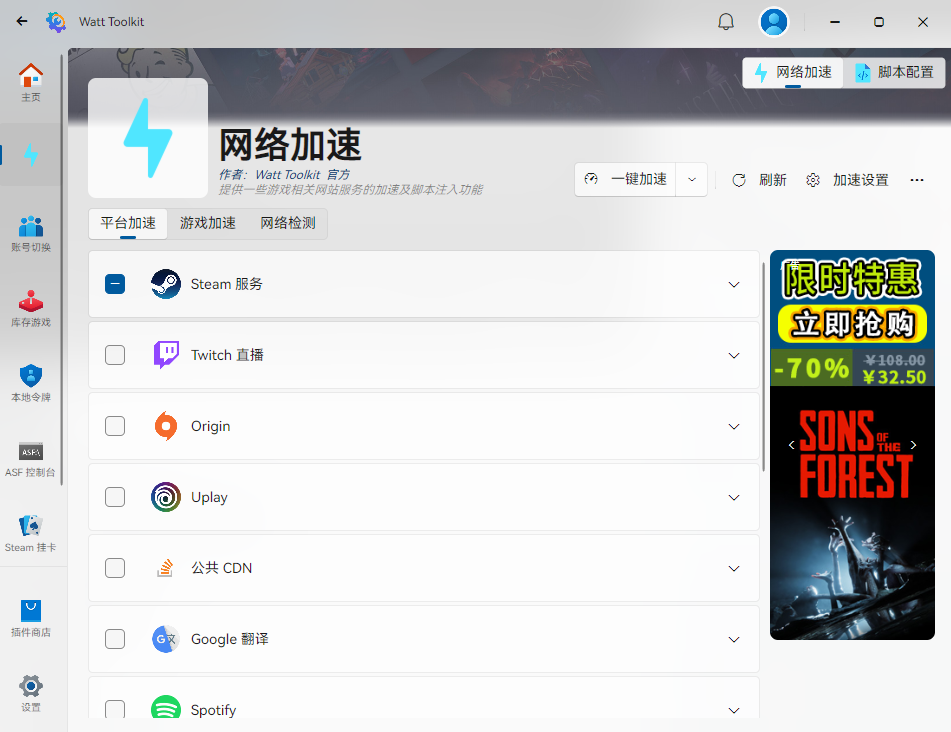This screenshot has width=951, height=732.
Task: Click the Watt Toolkit app logo
Action: click(x=56, y=22)
